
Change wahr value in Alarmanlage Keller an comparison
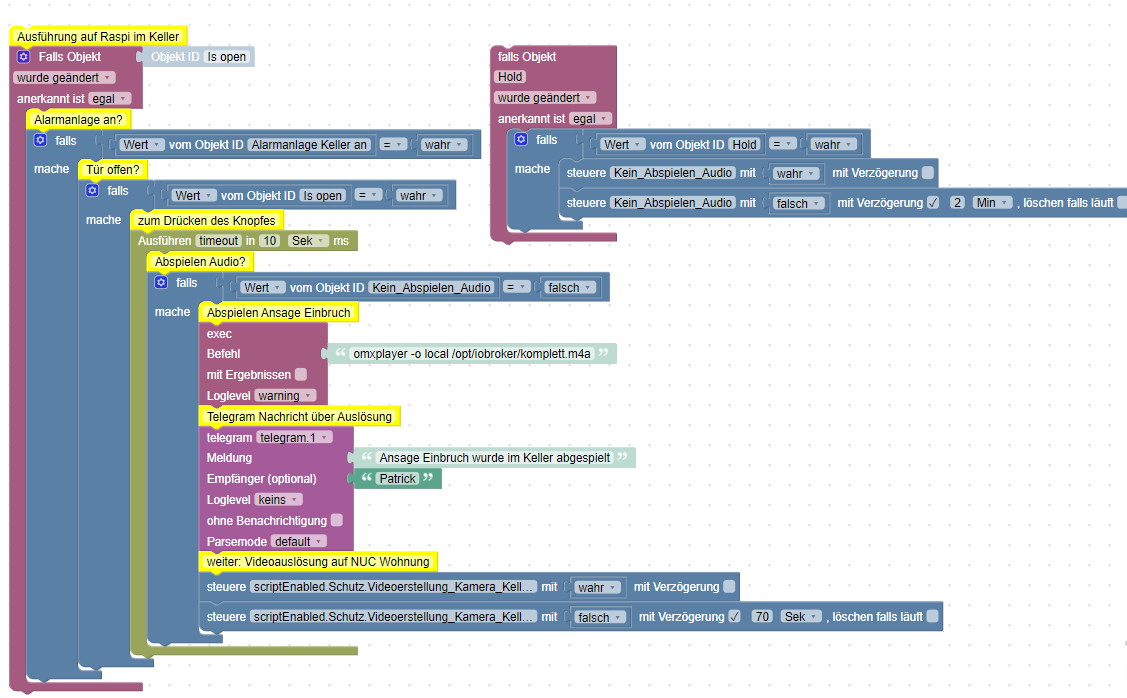(x=444, y=144)
